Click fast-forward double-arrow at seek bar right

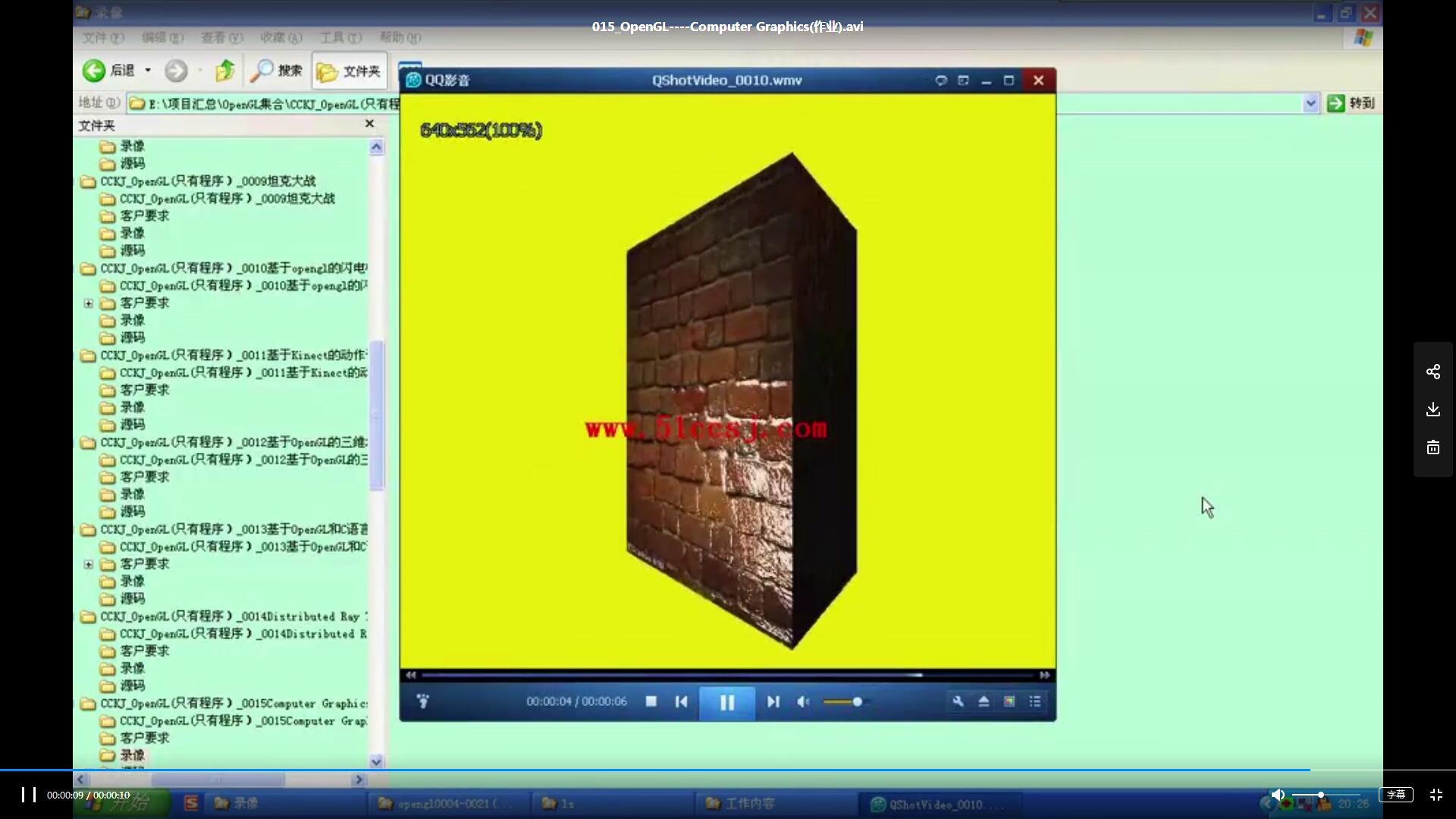1044,675
